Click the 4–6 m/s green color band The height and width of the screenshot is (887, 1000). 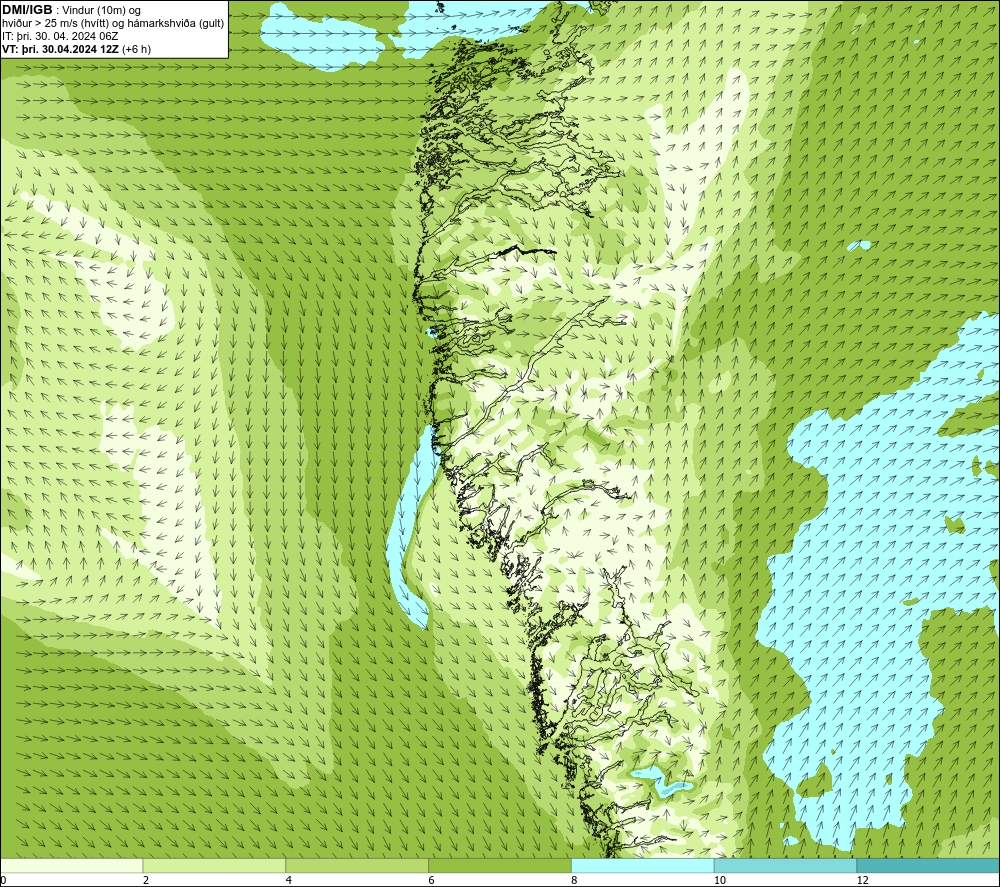[x=357, y=865]
